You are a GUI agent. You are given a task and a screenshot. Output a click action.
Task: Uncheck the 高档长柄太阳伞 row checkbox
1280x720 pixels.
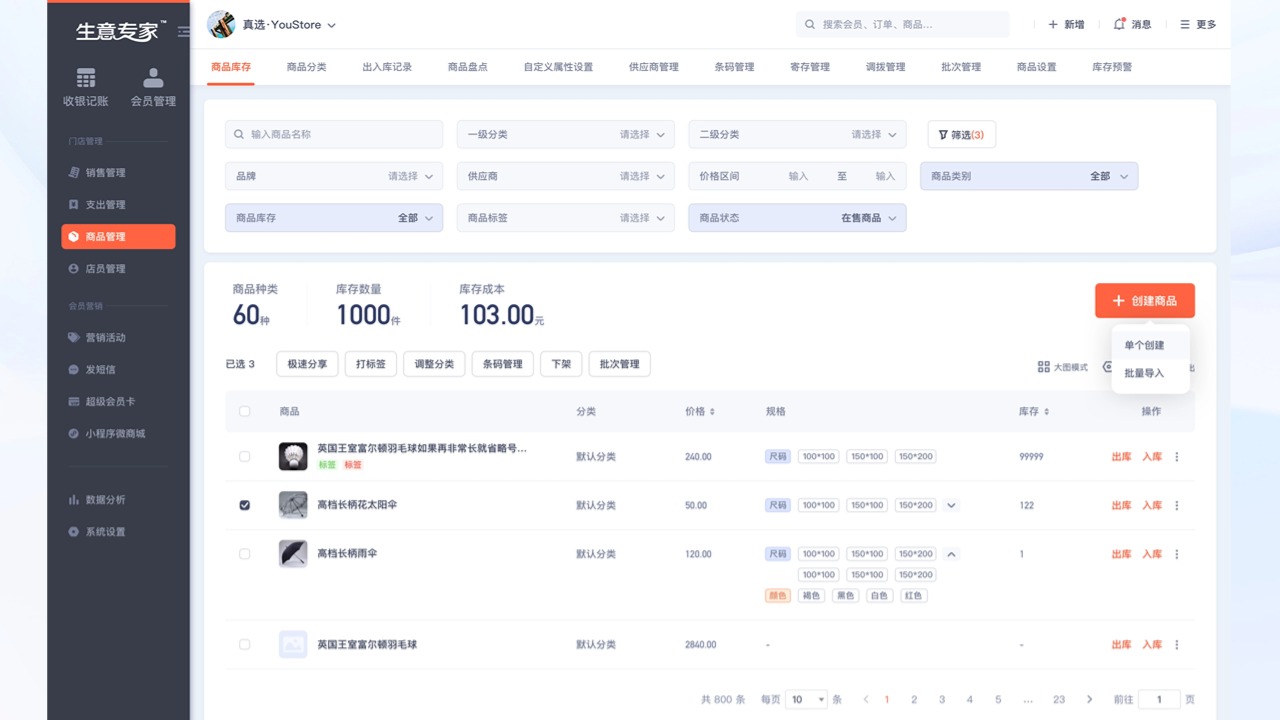(x=244, y=505)
